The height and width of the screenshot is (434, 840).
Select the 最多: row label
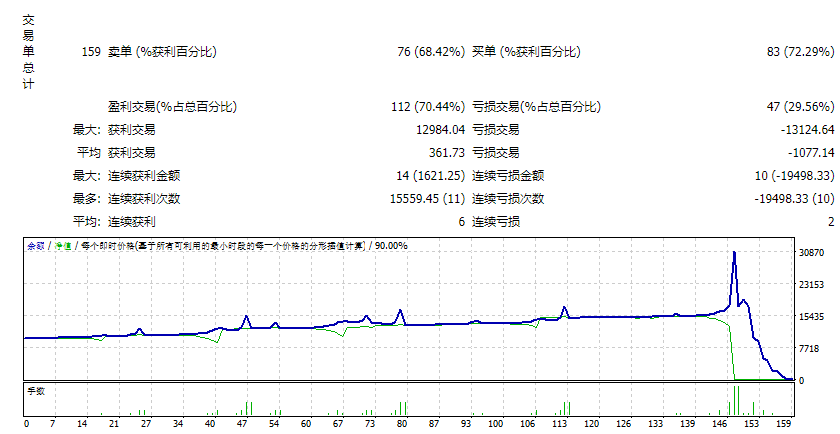click(x=87, y=199)
